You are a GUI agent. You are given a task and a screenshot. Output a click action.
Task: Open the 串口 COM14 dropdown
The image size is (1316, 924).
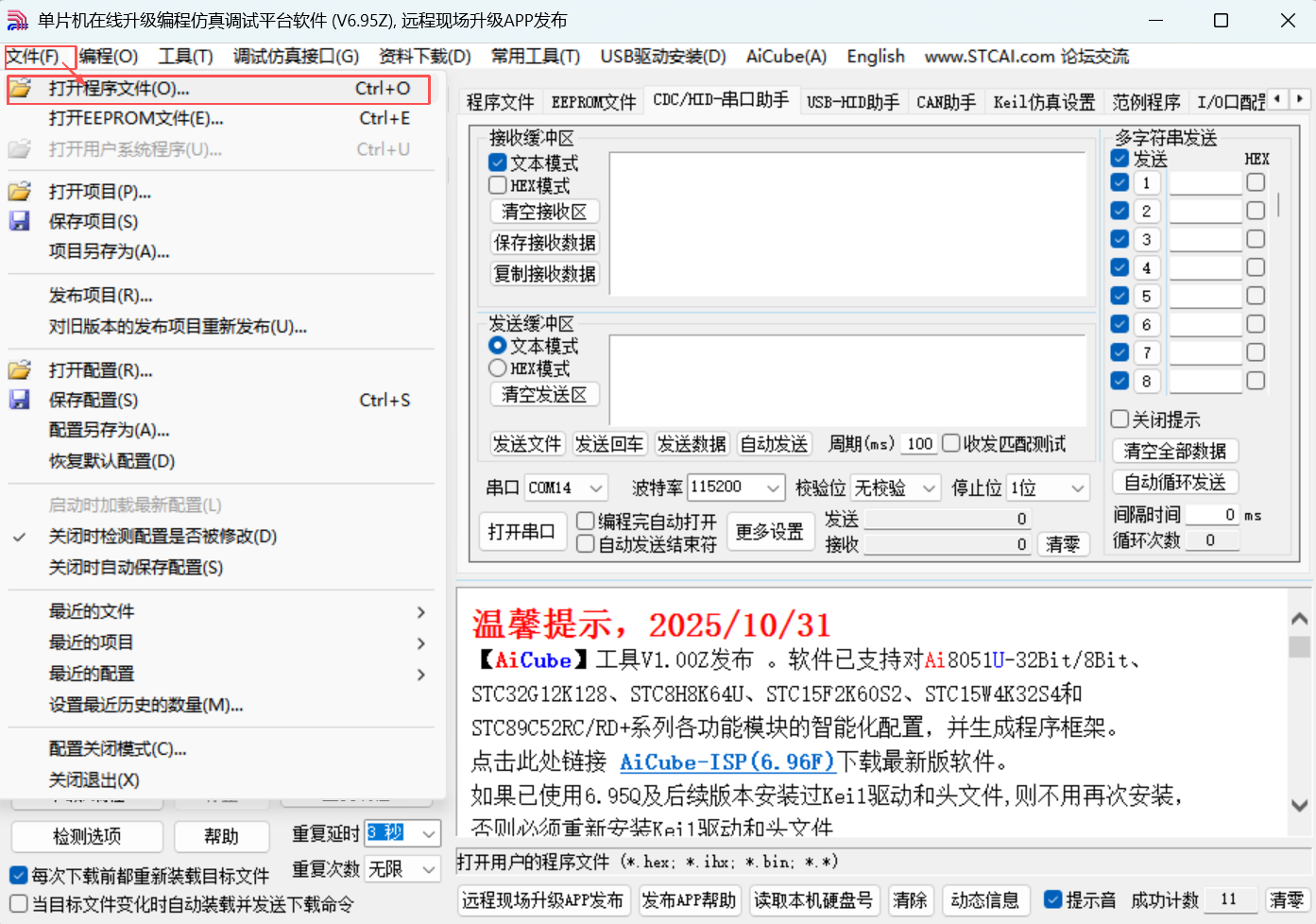[595, 488]
